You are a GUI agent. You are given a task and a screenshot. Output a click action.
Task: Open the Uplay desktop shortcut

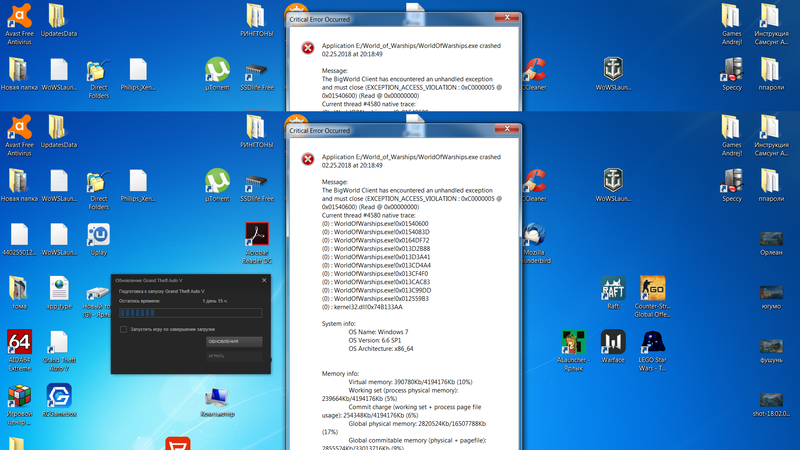tap(98, 236)
